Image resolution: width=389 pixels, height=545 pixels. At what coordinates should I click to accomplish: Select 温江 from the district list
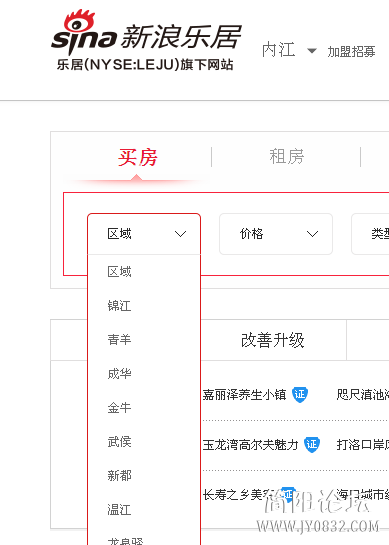120,510
